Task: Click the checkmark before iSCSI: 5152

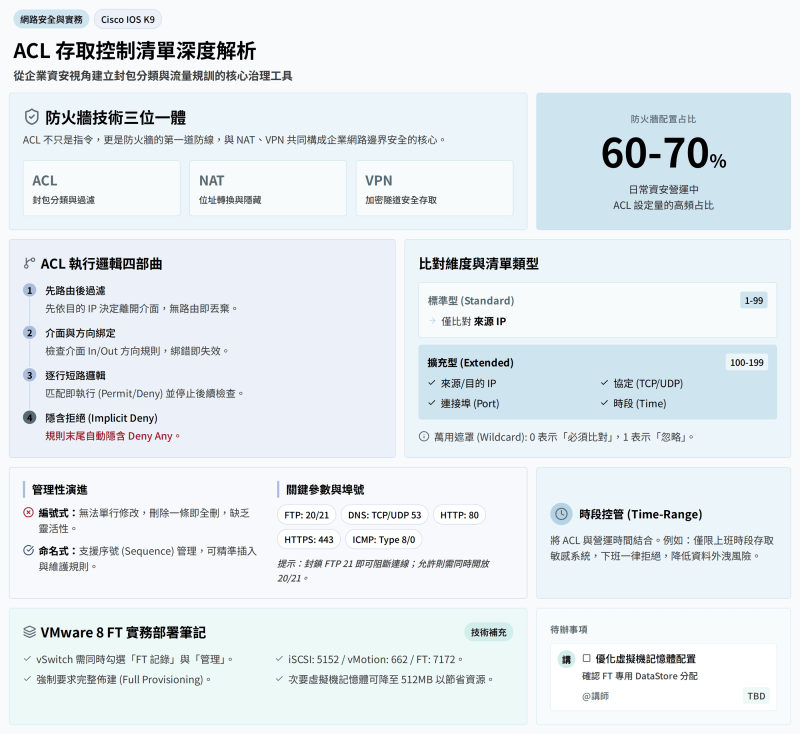Action: 279,659
